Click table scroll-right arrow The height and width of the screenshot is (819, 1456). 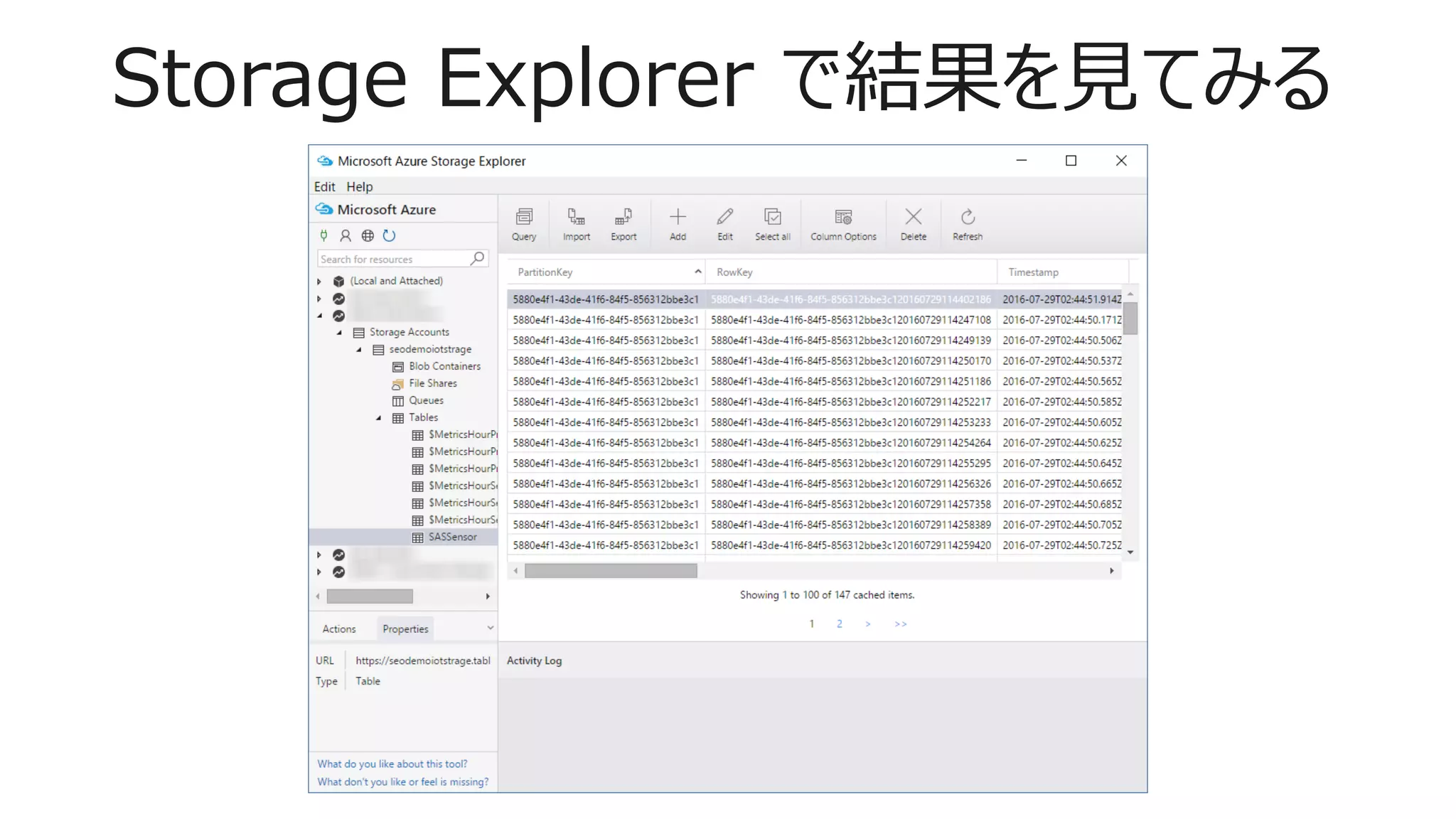1112,571
